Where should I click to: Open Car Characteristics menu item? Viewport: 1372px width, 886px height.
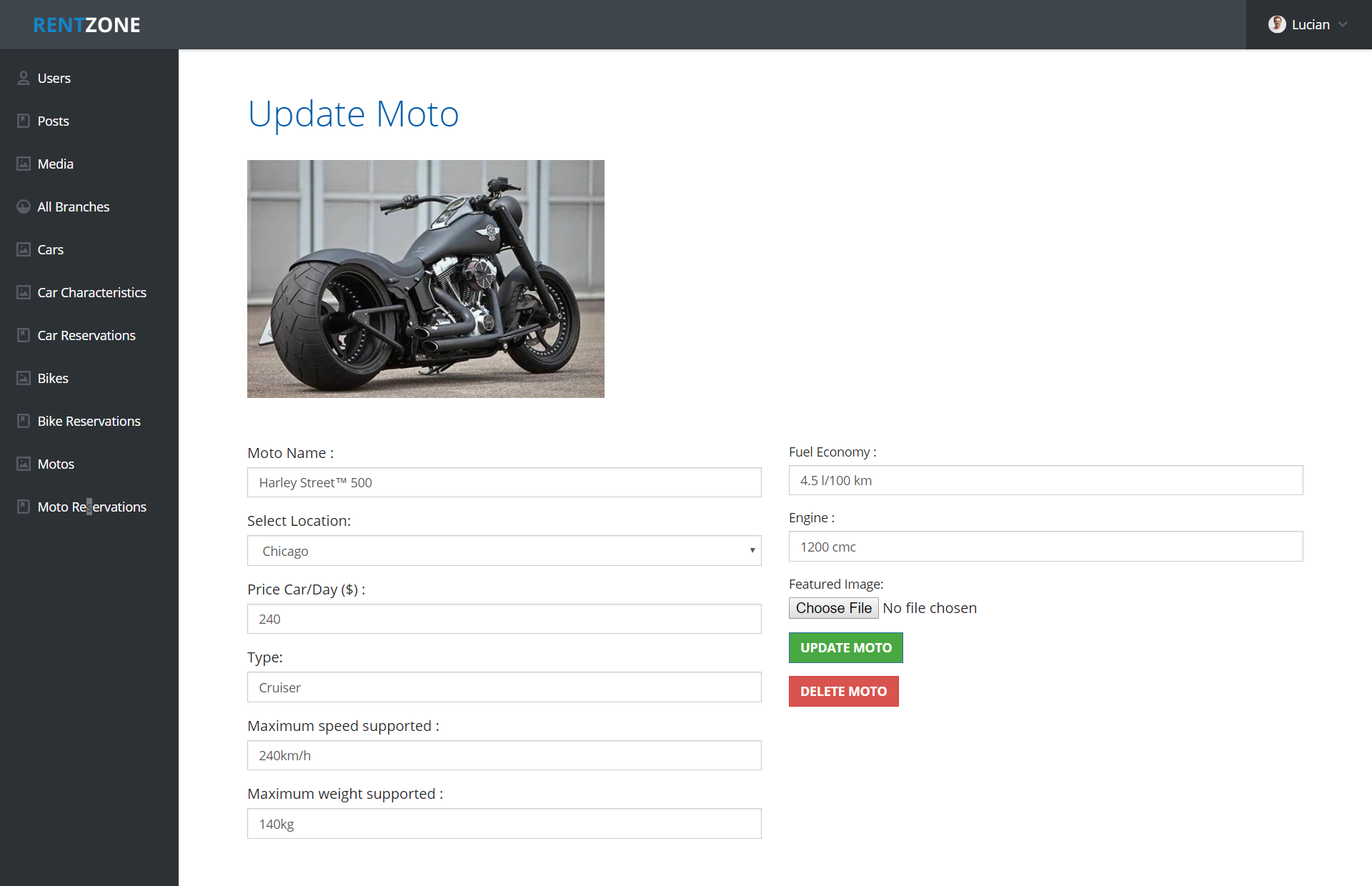91,292
